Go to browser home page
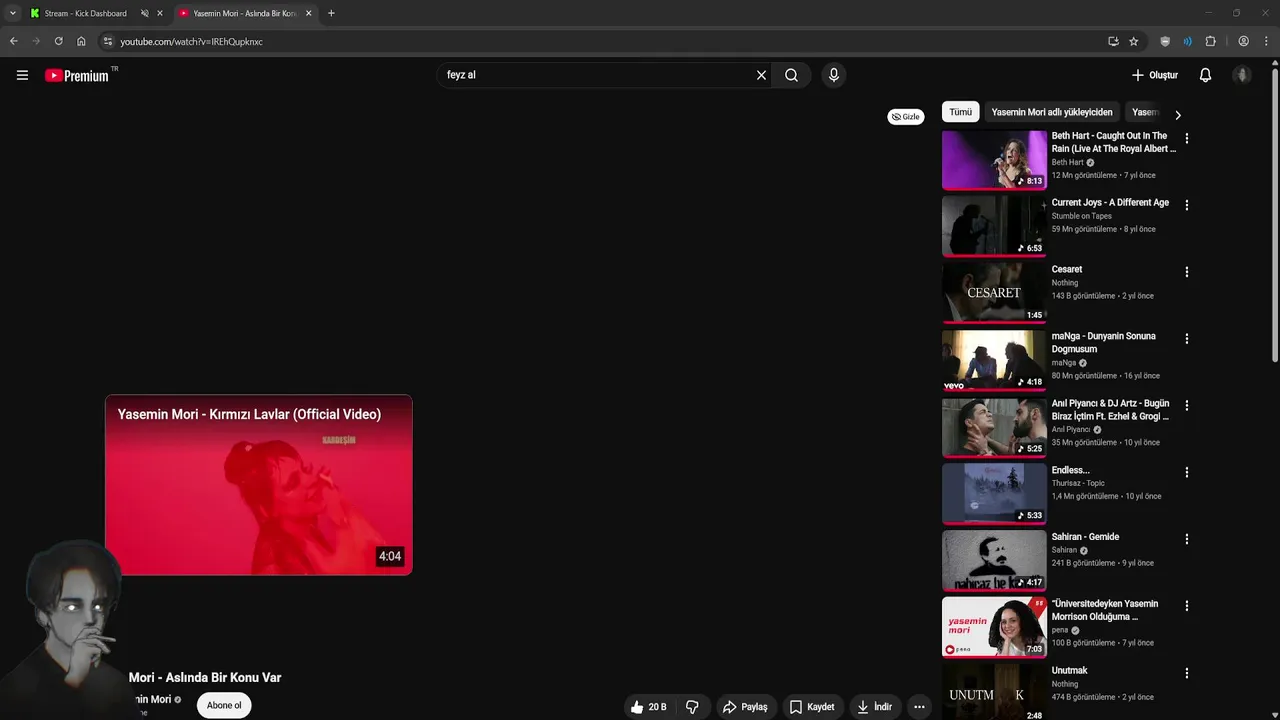 pyautogui.click(x=81, y=41)
